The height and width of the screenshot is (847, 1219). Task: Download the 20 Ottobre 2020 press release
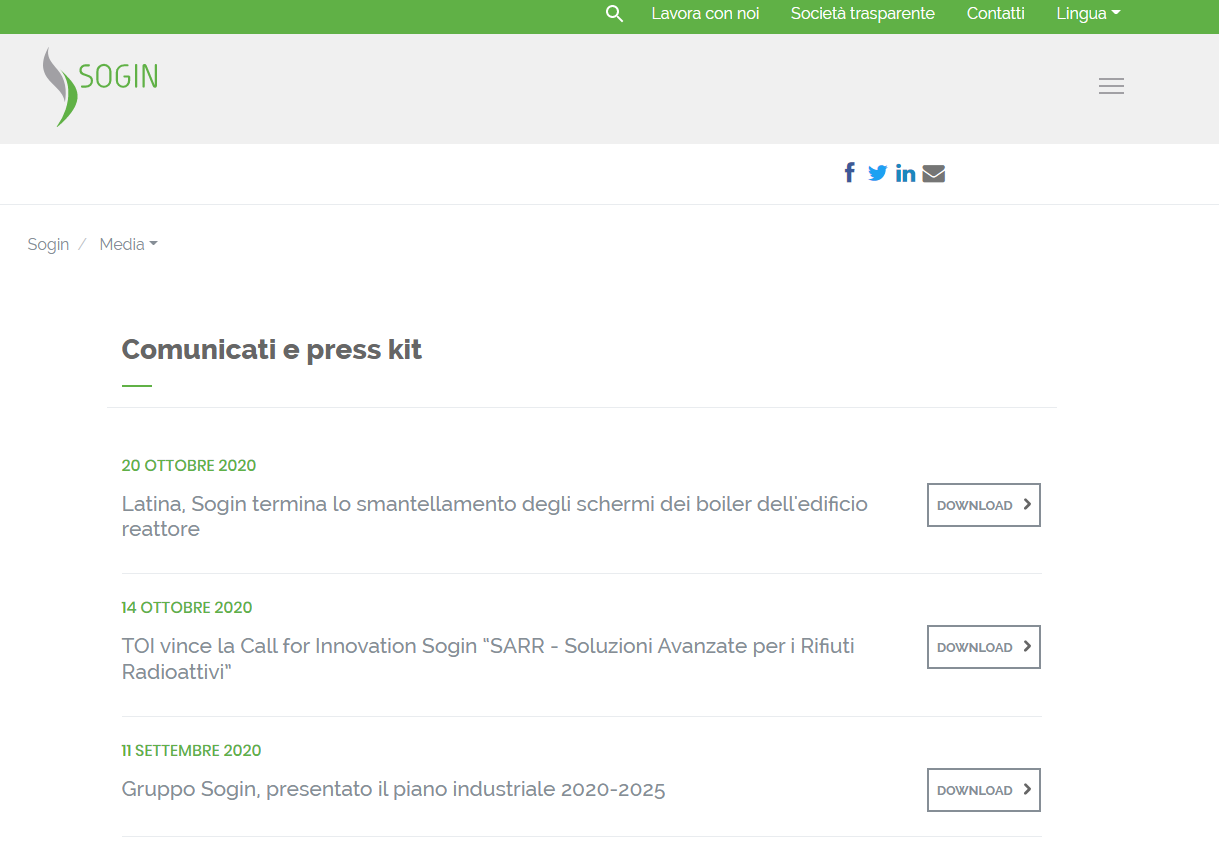[x=984, y=505]
